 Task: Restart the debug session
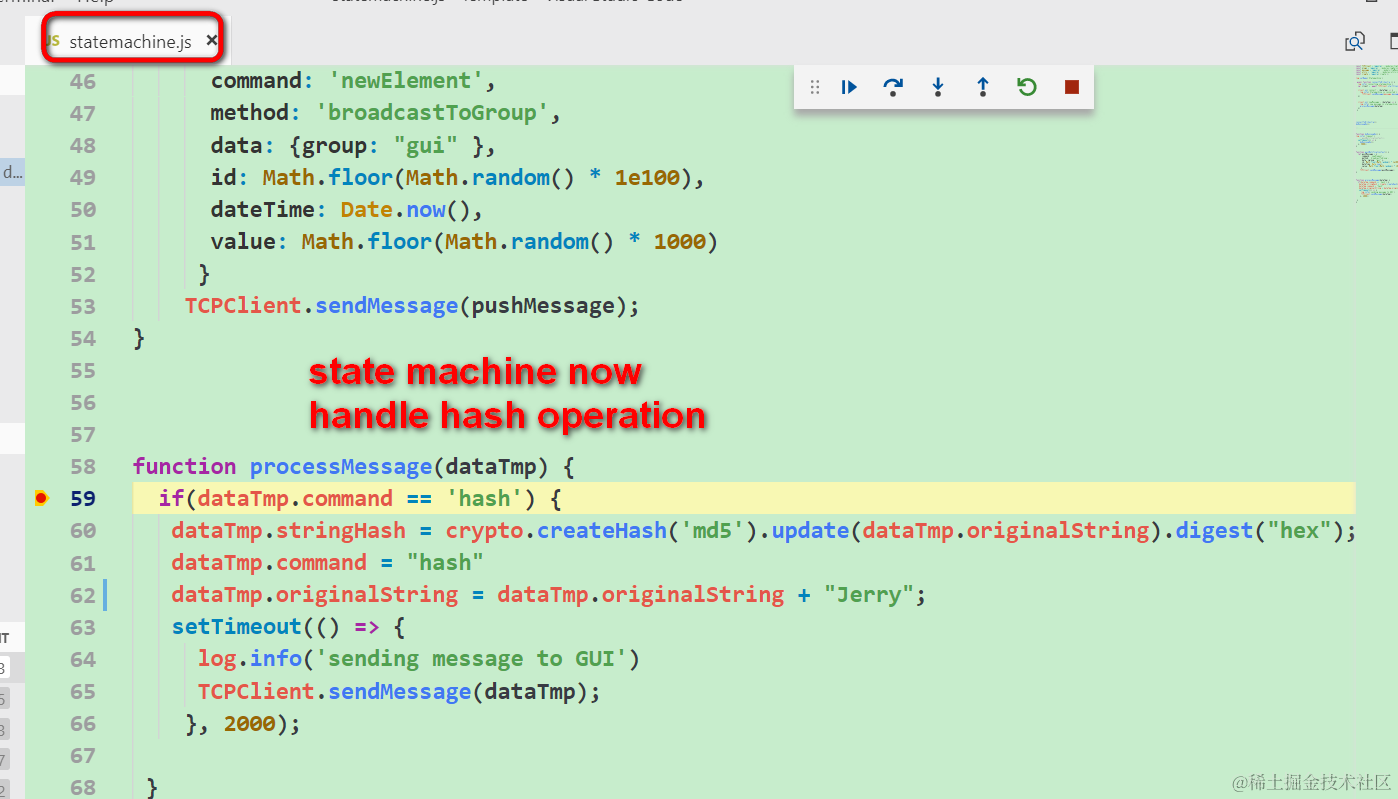click(1027, 87)
